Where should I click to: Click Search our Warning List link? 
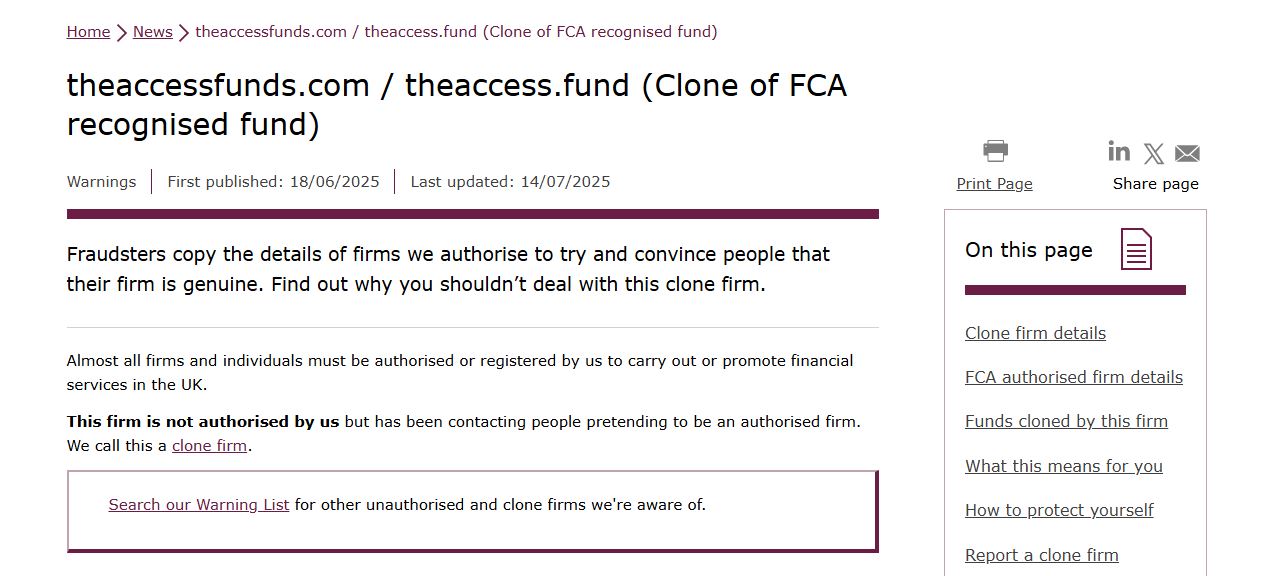[198, 504]
